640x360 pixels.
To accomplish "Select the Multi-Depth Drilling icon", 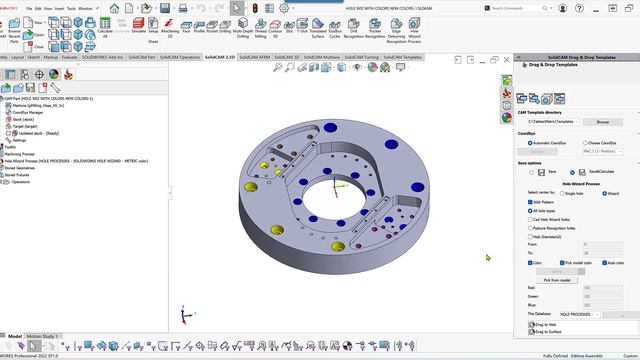I will pos(242,28).
